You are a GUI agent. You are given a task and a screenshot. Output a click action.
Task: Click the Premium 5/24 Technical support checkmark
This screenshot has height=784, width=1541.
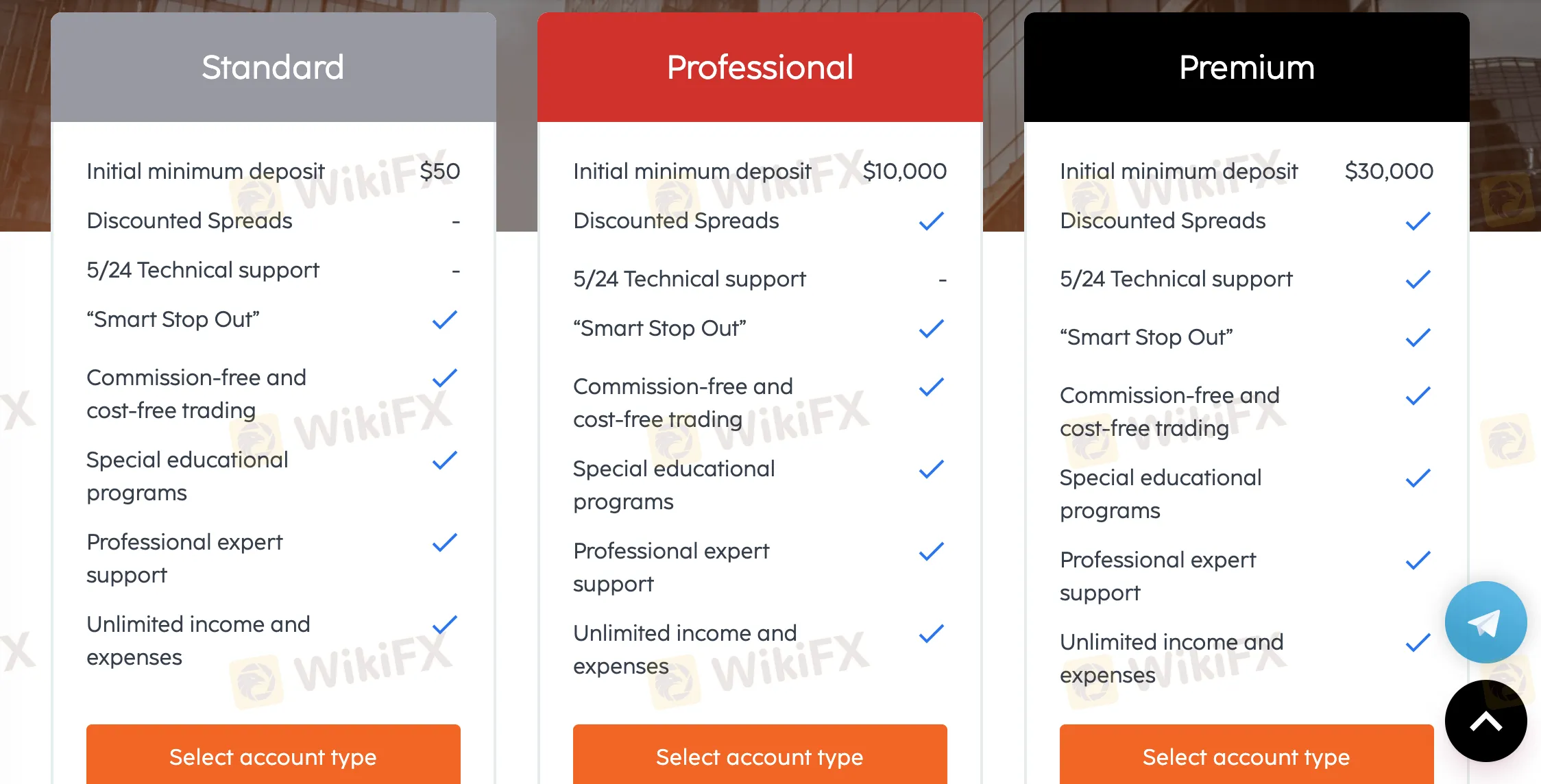coord(1417,279)
